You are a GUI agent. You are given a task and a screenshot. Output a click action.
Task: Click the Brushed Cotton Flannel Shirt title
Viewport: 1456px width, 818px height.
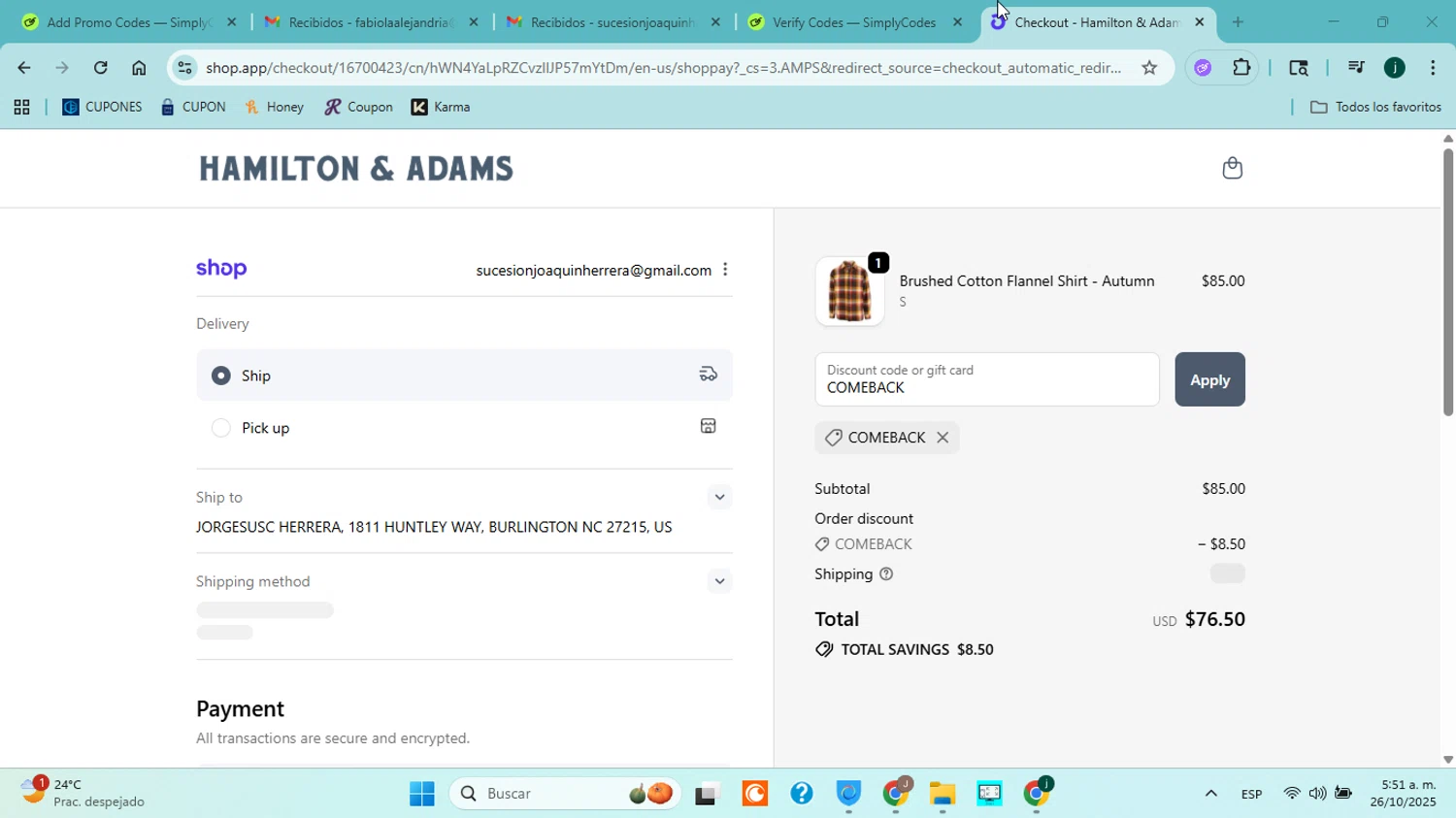[1027, 281]
